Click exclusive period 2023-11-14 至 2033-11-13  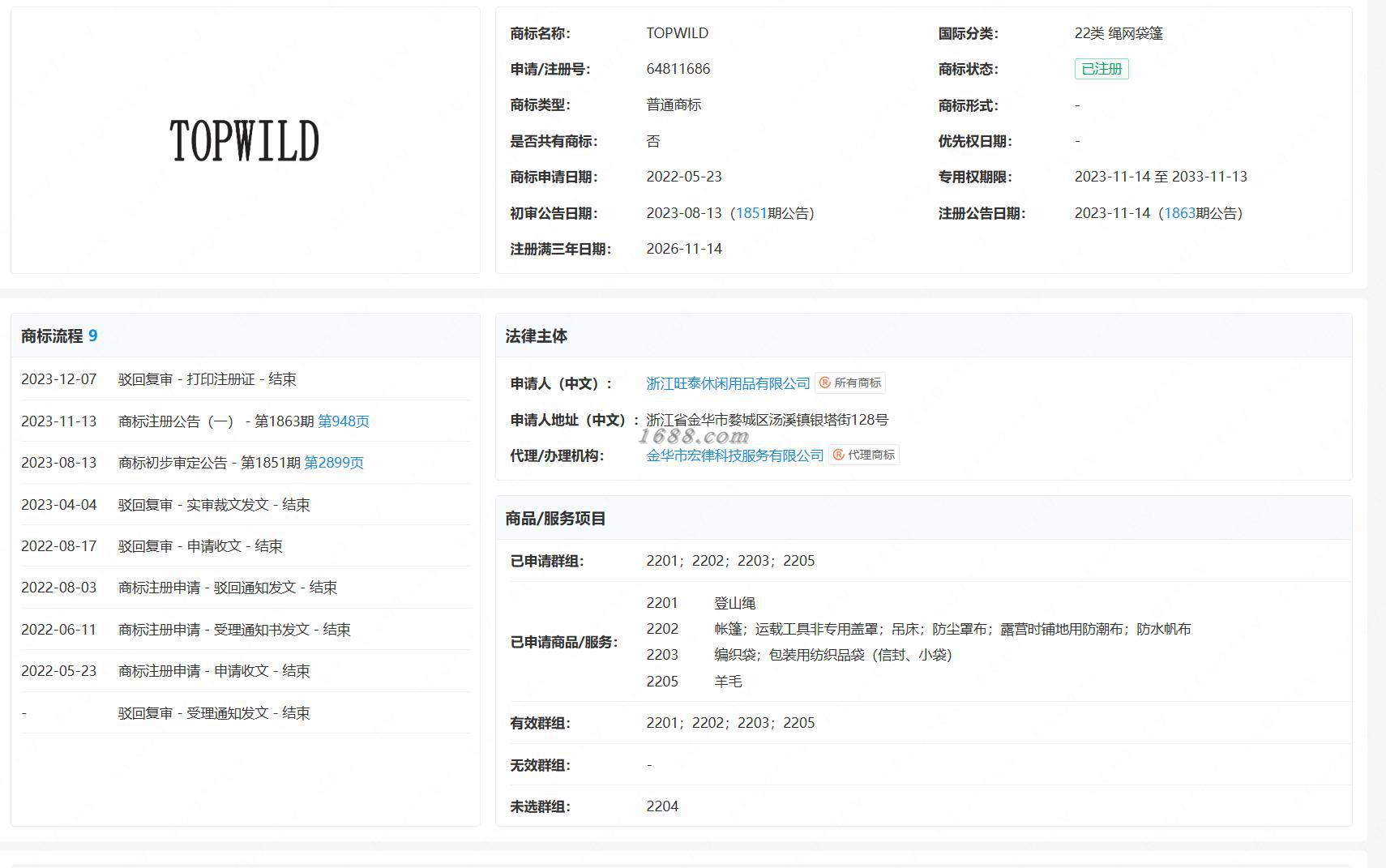1161,177
